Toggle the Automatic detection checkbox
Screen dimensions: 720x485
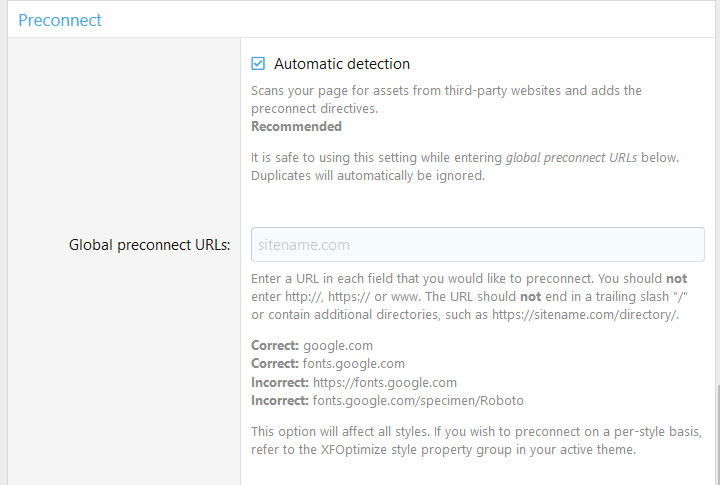coord(258,64)
